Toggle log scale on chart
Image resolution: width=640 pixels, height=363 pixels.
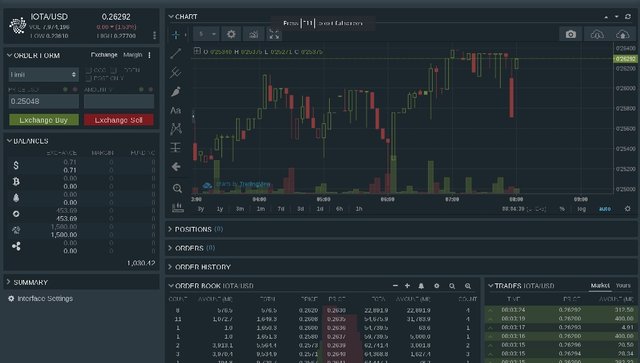click(x=582, y=209)
